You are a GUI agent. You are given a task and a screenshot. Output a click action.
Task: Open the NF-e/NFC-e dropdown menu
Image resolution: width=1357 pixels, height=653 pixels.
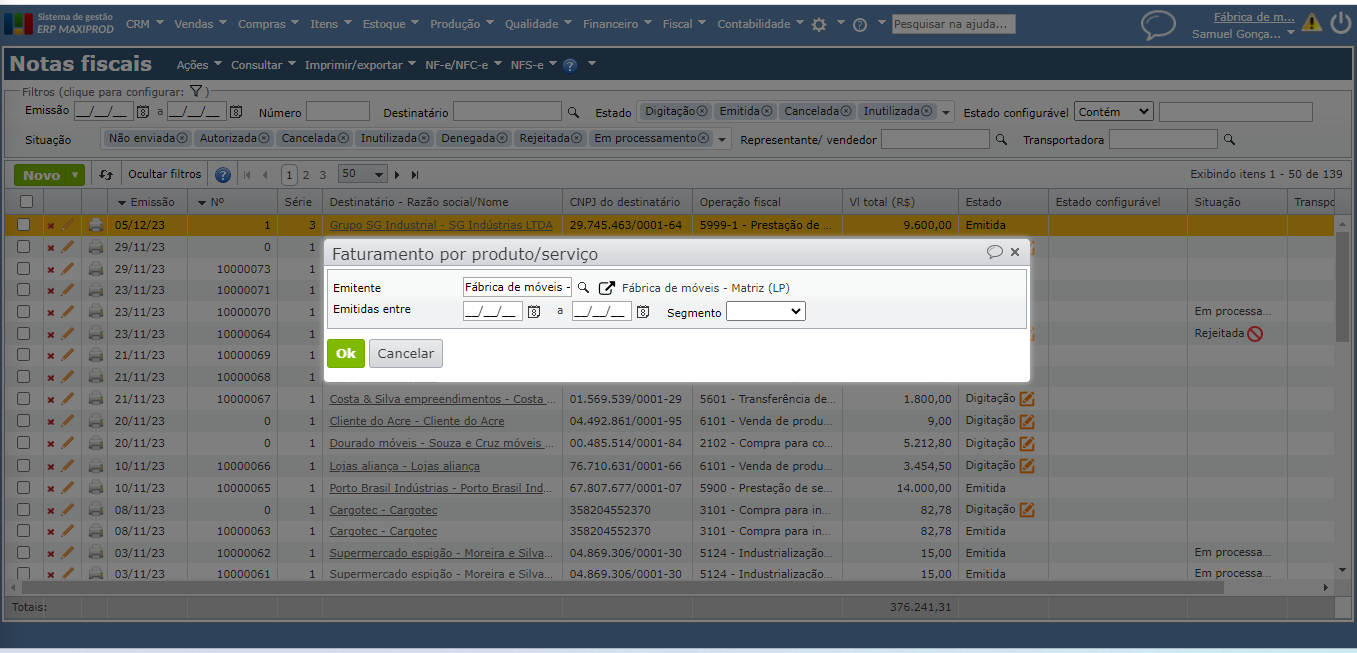coord(463,65)
